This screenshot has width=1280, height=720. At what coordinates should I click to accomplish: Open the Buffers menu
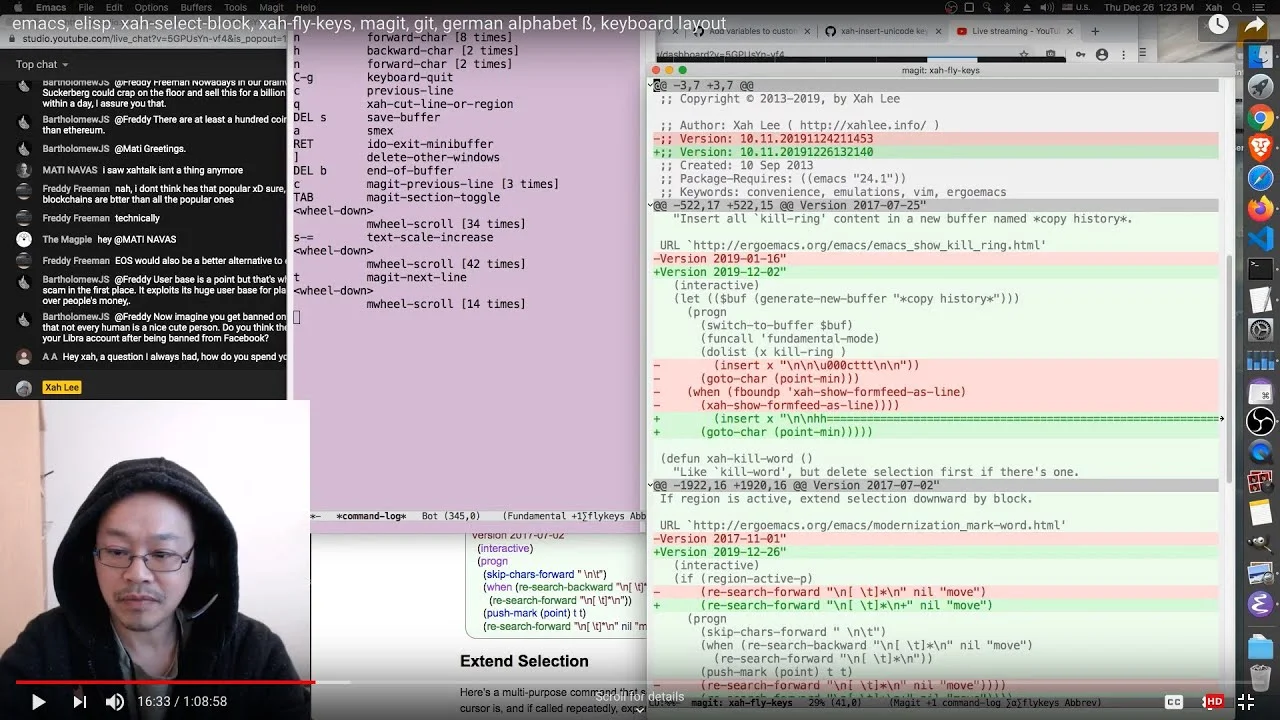pos(196,7)
